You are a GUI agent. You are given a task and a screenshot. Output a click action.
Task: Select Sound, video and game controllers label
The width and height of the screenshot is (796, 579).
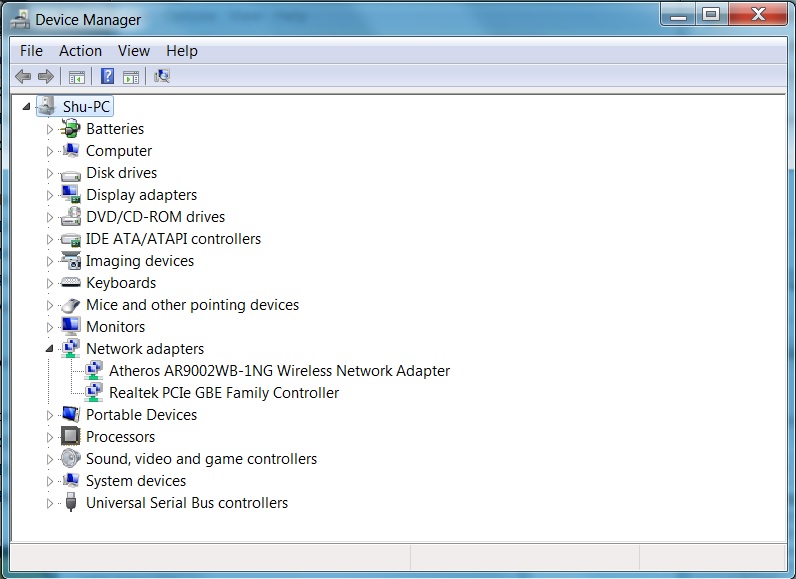point(202,459)
